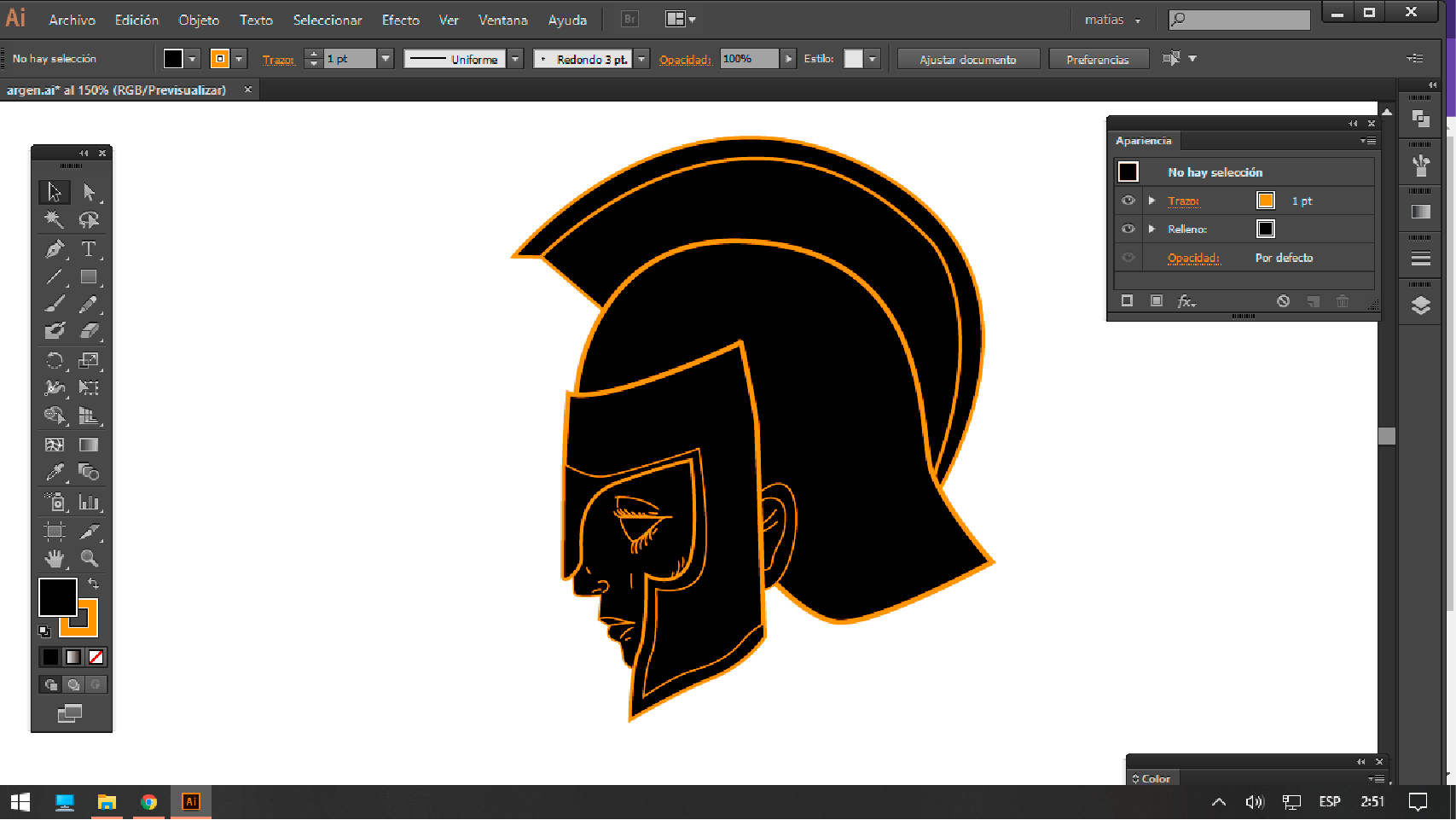This screenshot has width=1456, height=820.
Task: Select the Paintbrush tool
Action: click(x=55, y=304)
